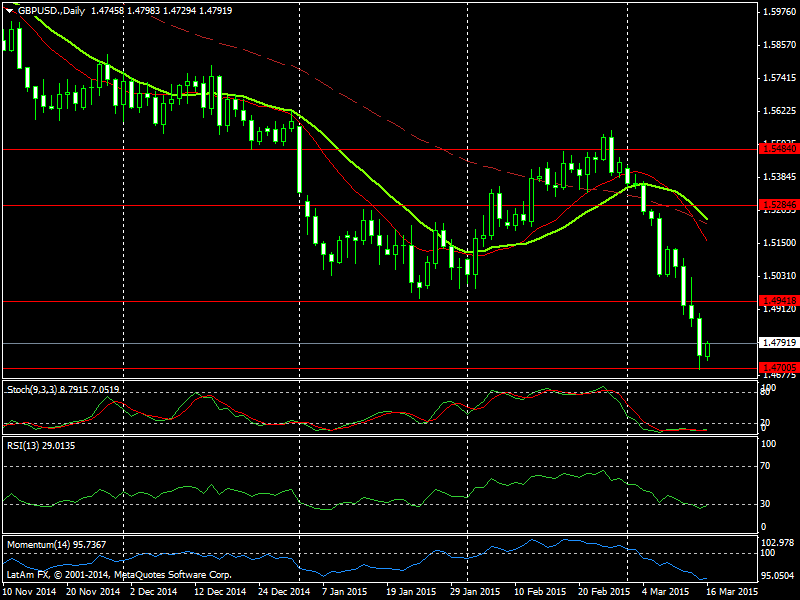
Task: Select the 1.49418 red price level tag
Action: [x=777, y=300]
